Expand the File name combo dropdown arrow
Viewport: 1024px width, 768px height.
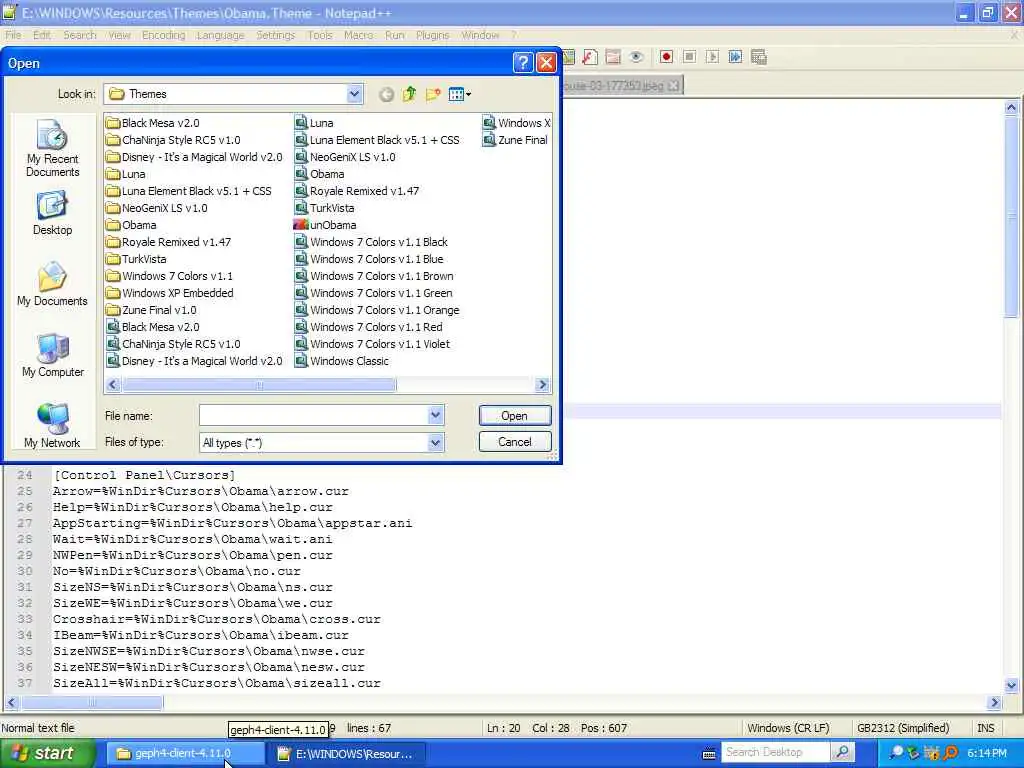click(x=436, y=415)
